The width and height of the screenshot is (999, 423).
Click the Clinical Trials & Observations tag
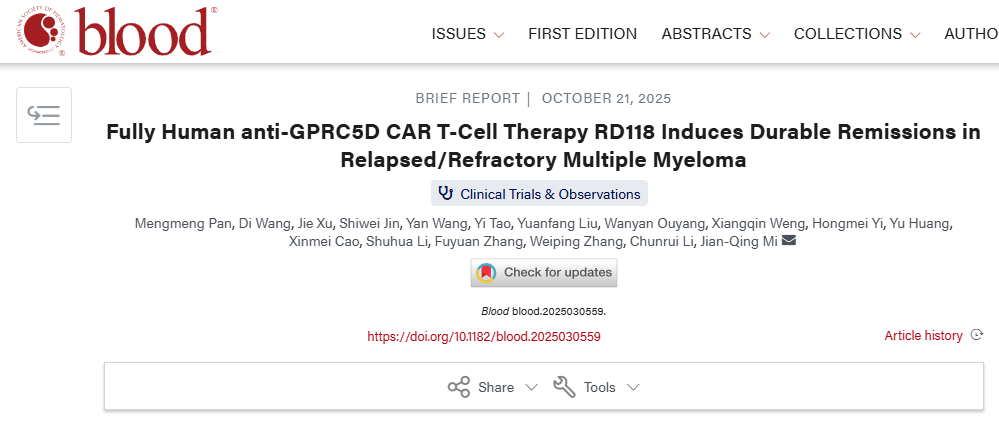pos(549,194)
